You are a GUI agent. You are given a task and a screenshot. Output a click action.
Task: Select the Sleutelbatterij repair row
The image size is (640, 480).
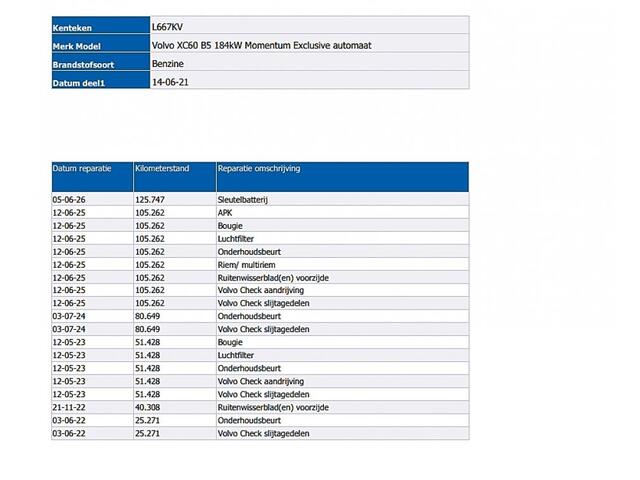260,200
